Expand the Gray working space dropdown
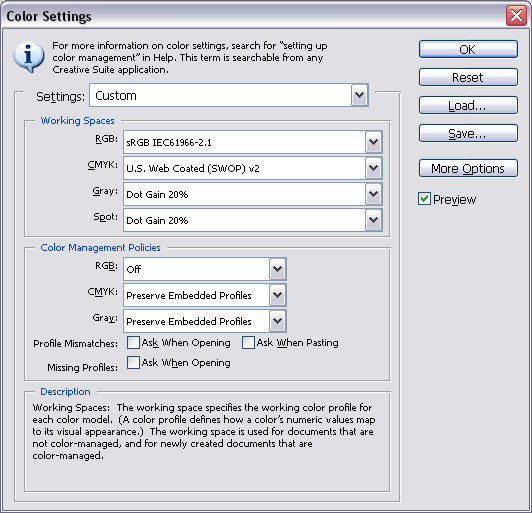Screen dimensions: 532x513 click(253, 194)
